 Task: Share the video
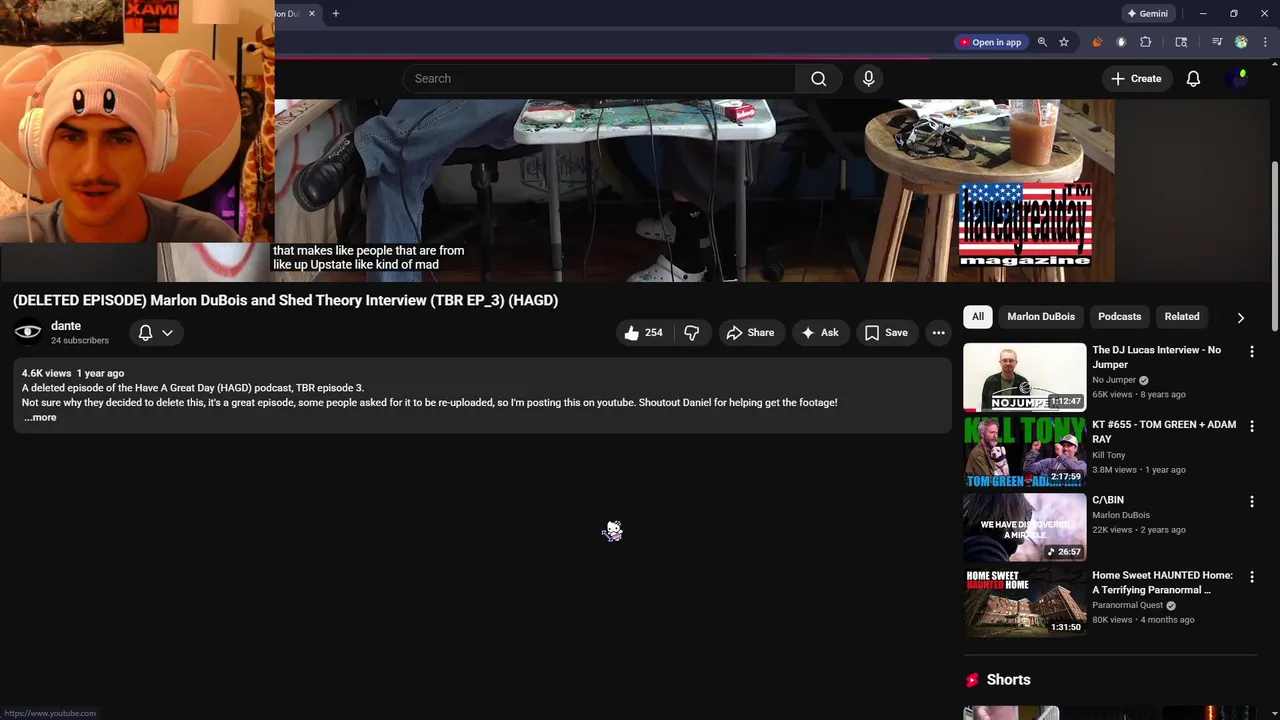[750, 333]
